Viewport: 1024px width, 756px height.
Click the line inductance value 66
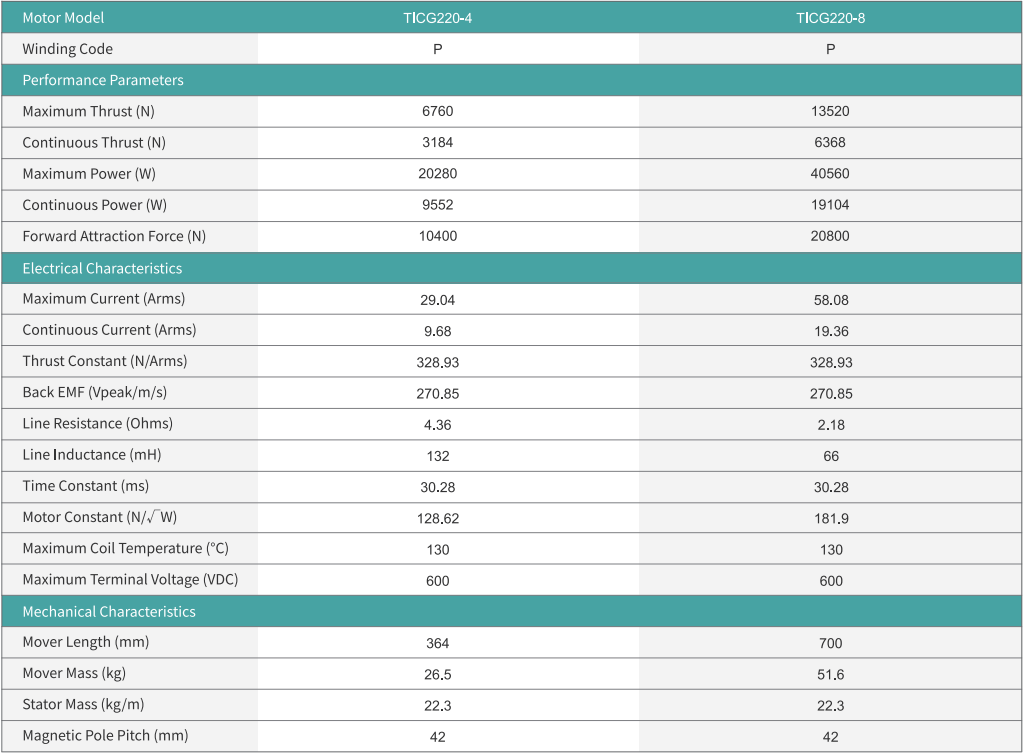pos(830,456)
